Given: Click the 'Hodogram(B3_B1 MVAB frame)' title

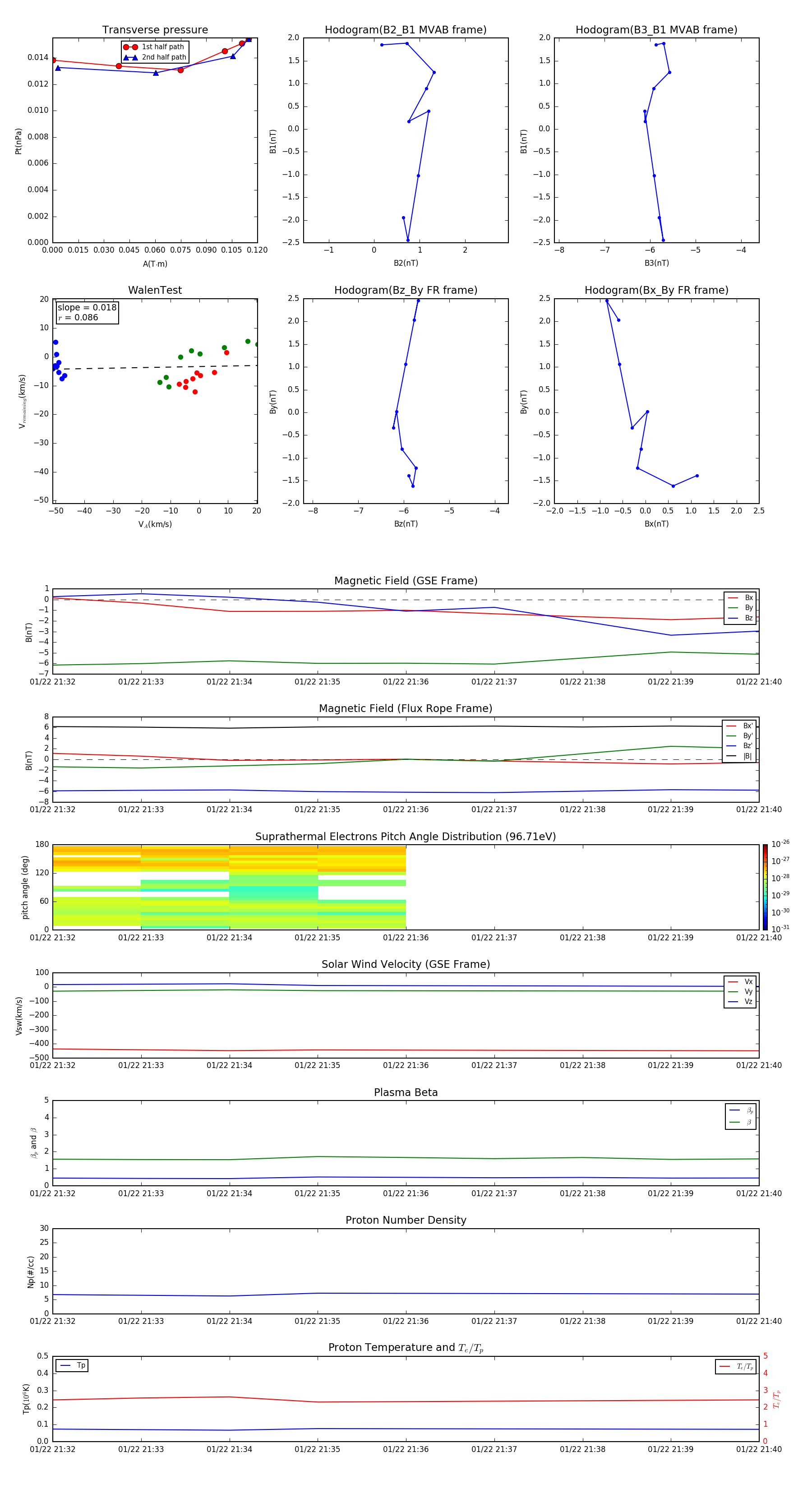Looking at the screenshot, I should pos(656,29).
